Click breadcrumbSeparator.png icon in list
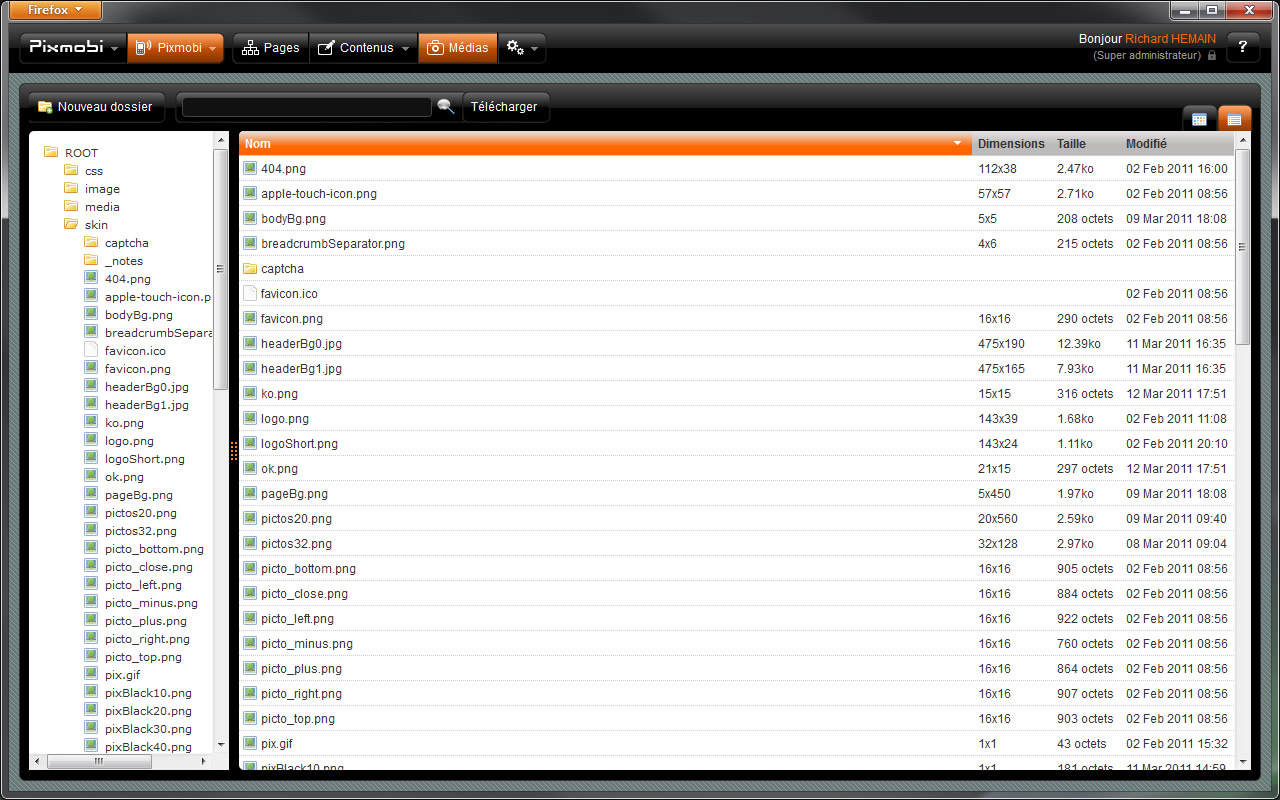 [250, 243]
